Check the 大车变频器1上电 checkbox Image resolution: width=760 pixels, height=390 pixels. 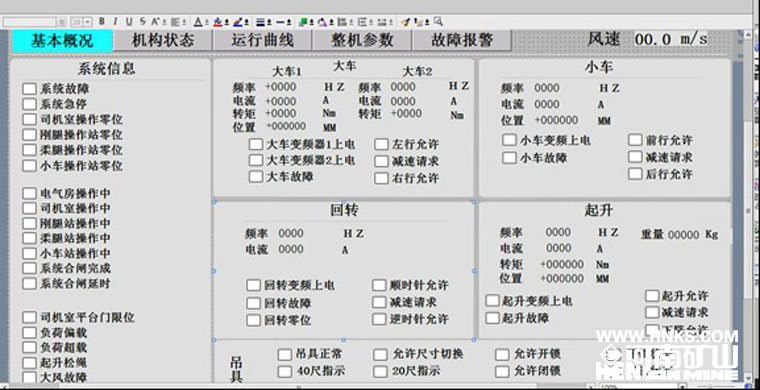(x=256, y=144)
